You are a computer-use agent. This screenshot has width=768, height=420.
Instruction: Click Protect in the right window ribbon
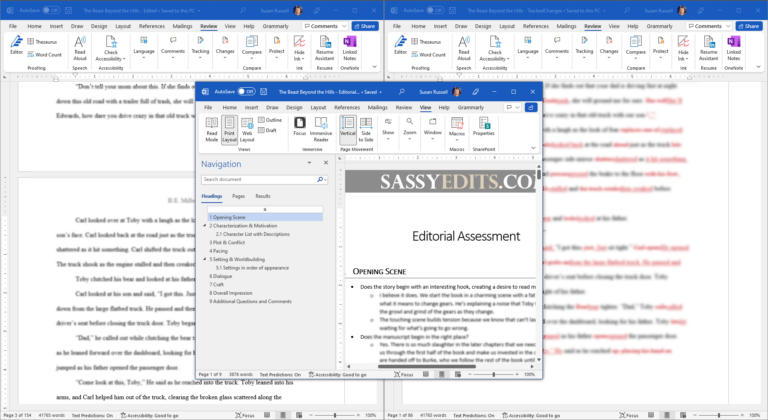pyautogui.click(x=660, y=48)
